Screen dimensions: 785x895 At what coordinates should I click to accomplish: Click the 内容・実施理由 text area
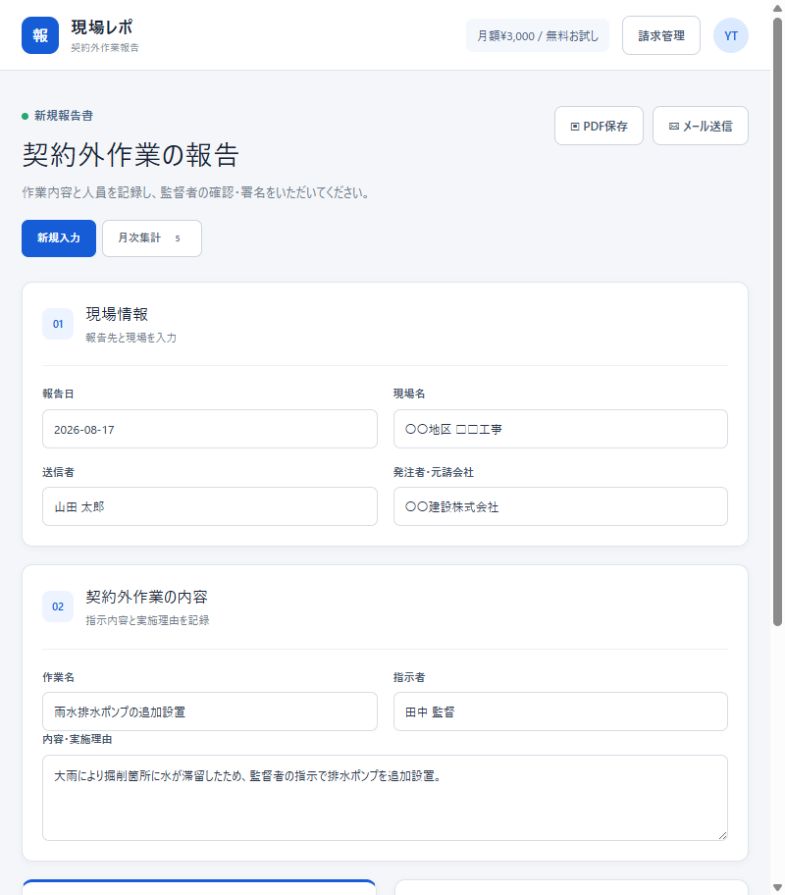click(x=385, y=798)
